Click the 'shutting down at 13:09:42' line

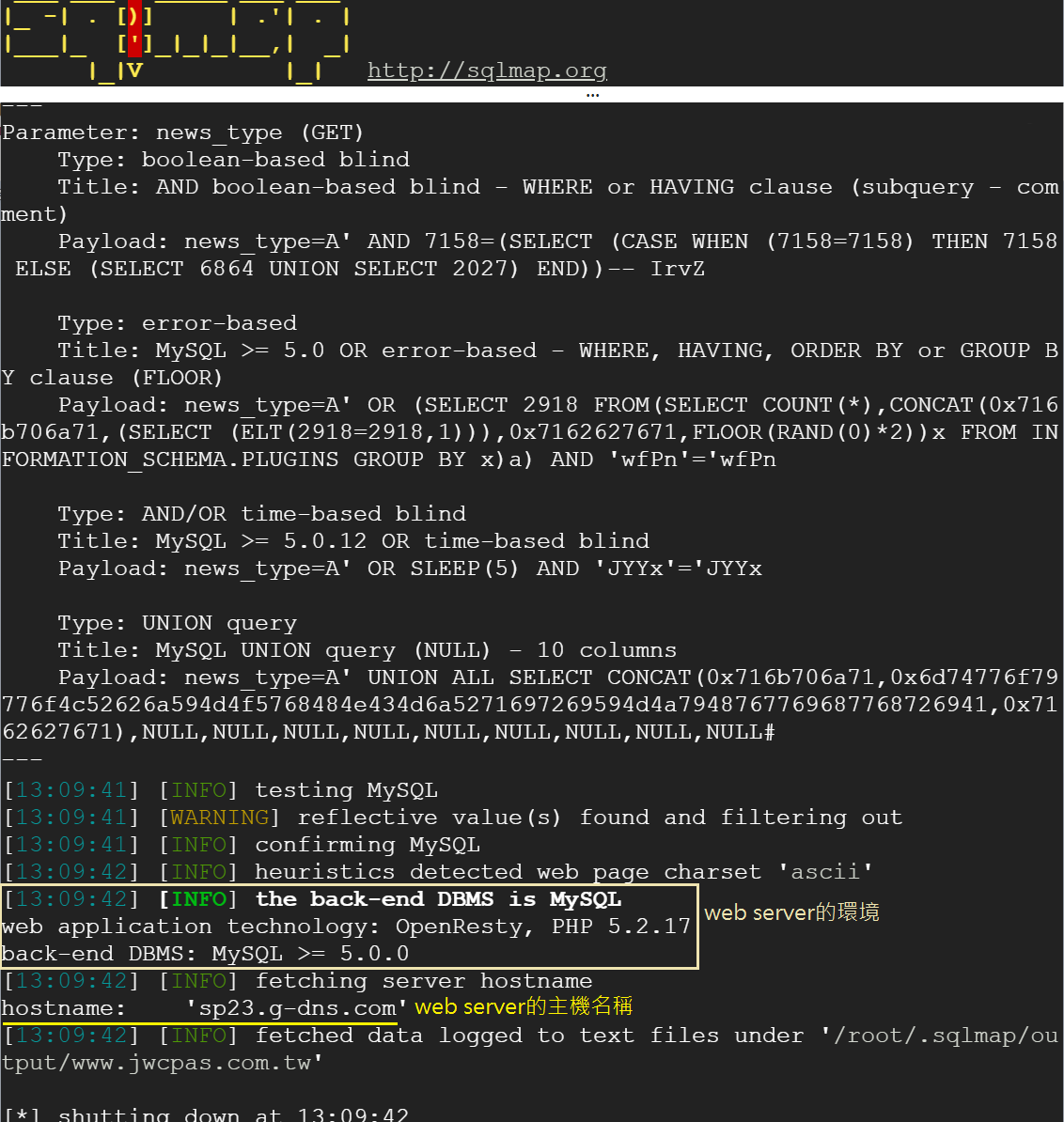207,1114
